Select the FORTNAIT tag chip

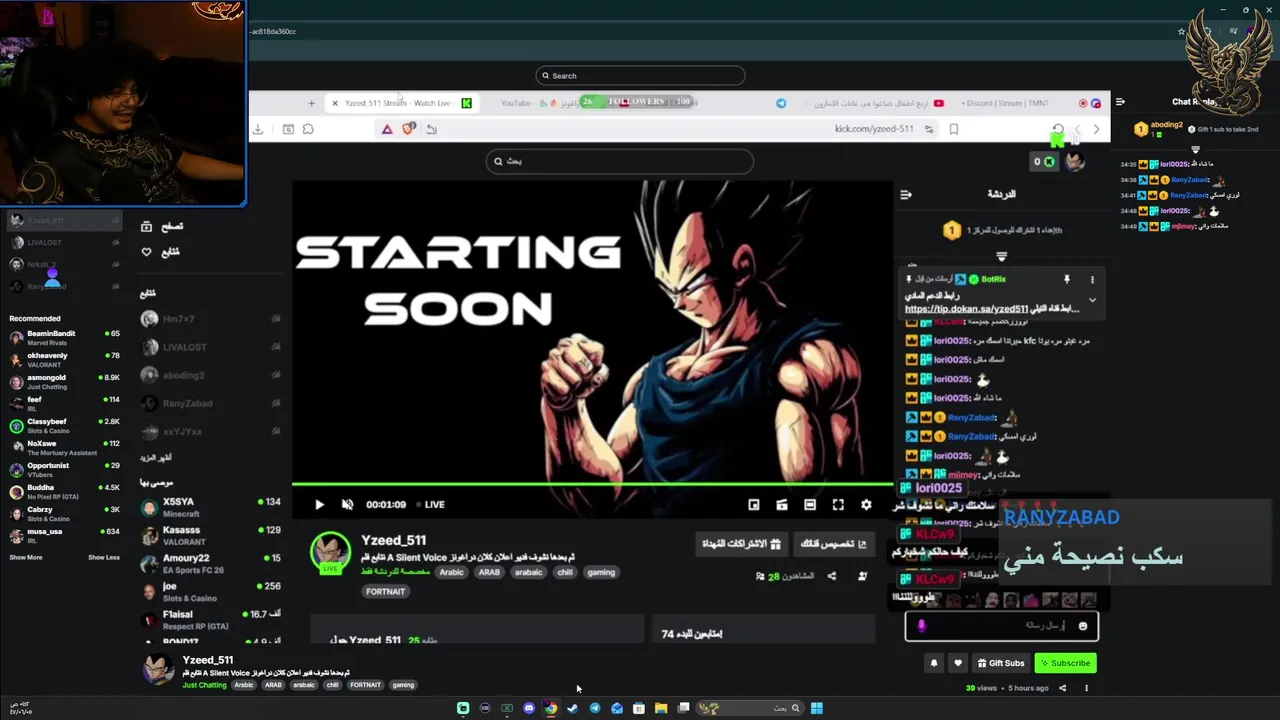(386, 591)
